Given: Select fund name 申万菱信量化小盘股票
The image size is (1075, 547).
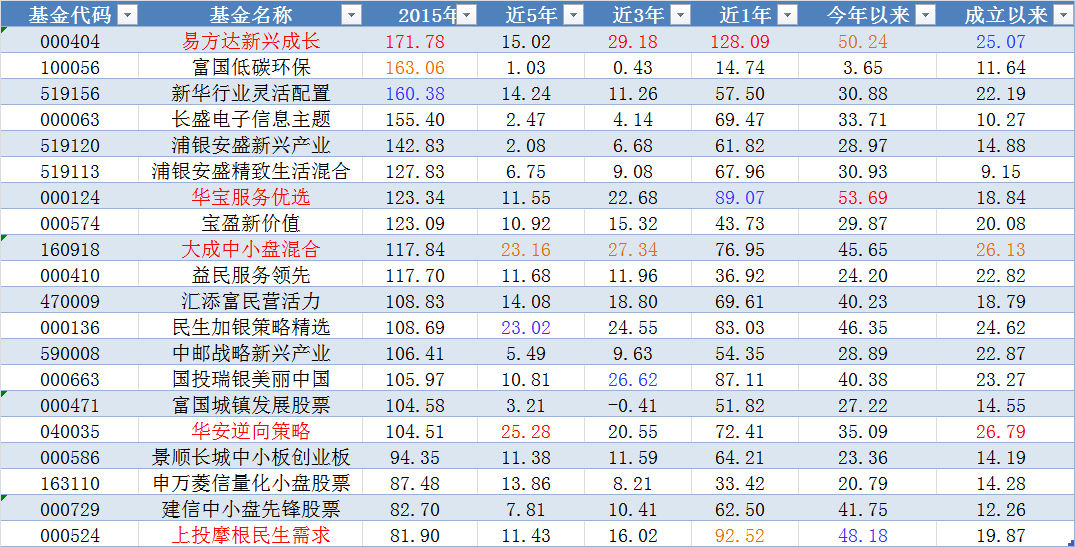Looking at the screenshot, I should 251,484.
